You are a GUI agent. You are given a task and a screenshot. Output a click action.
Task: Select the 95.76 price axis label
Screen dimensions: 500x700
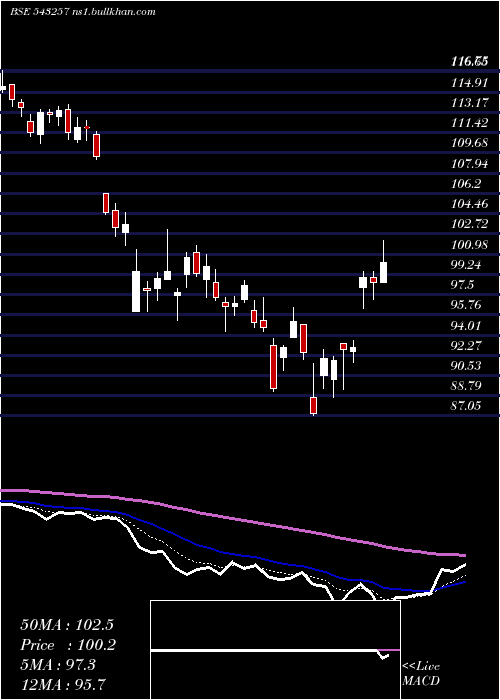(466, 305)
